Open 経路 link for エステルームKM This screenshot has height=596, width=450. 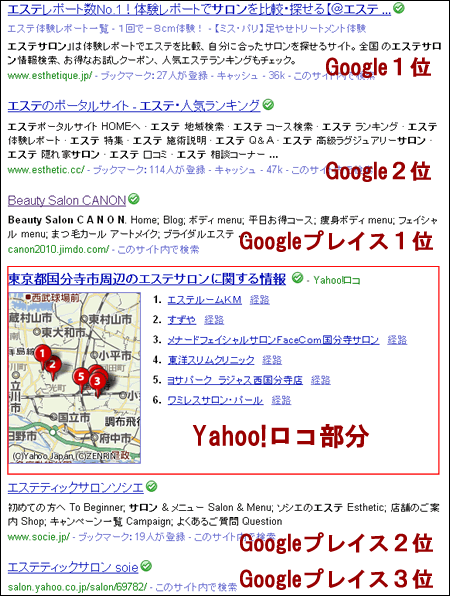coord(260,300)
